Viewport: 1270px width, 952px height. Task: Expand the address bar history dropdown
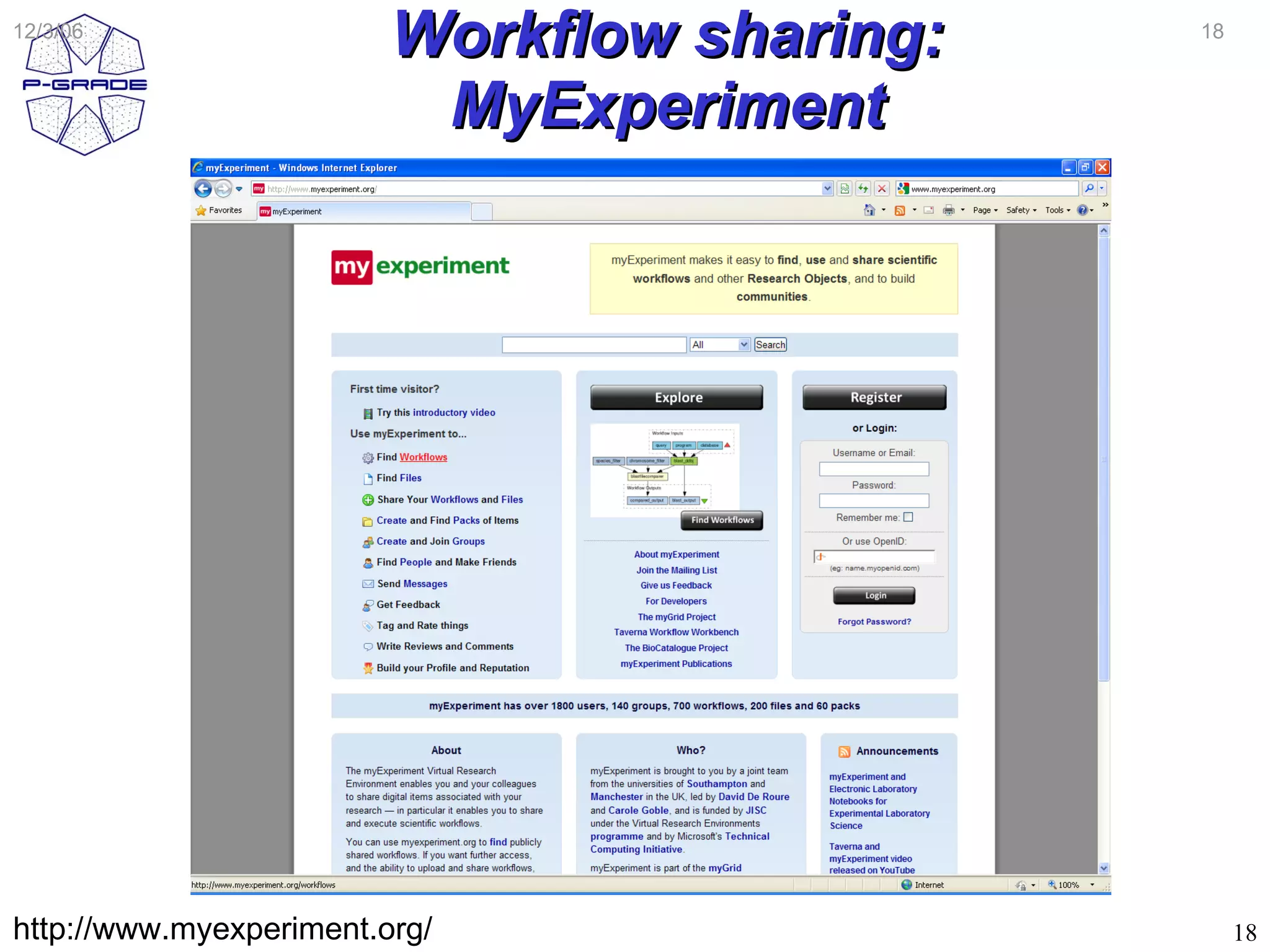point(827,189)
